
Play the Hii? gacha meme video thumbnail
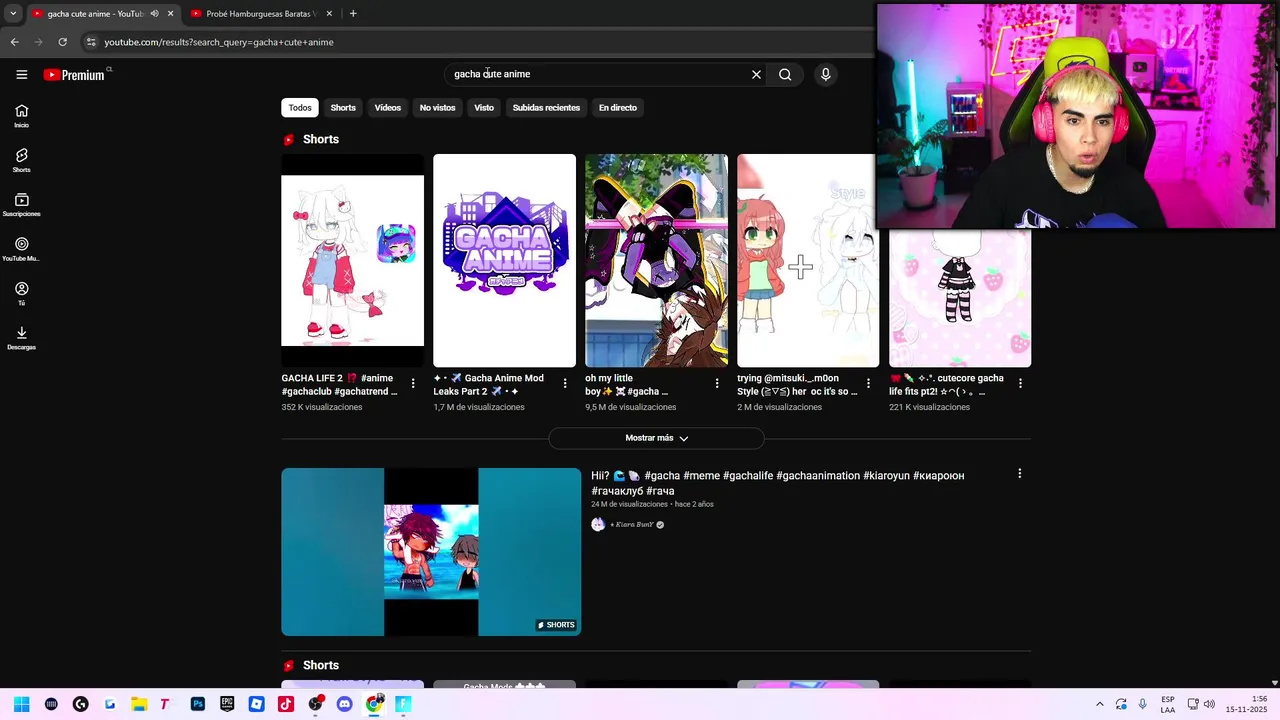tap(431, 552)
